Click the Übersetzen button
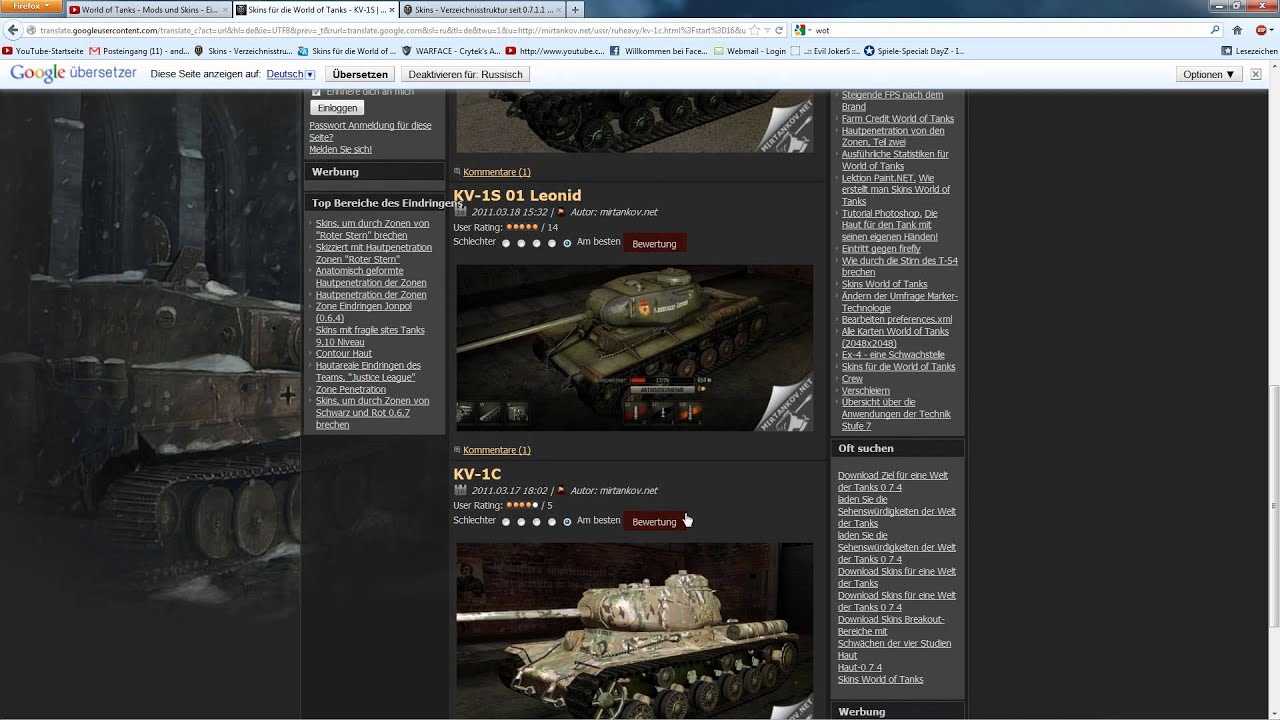Screen dimensions: 1280x720 pyautogui.click(x=360, y=74)
